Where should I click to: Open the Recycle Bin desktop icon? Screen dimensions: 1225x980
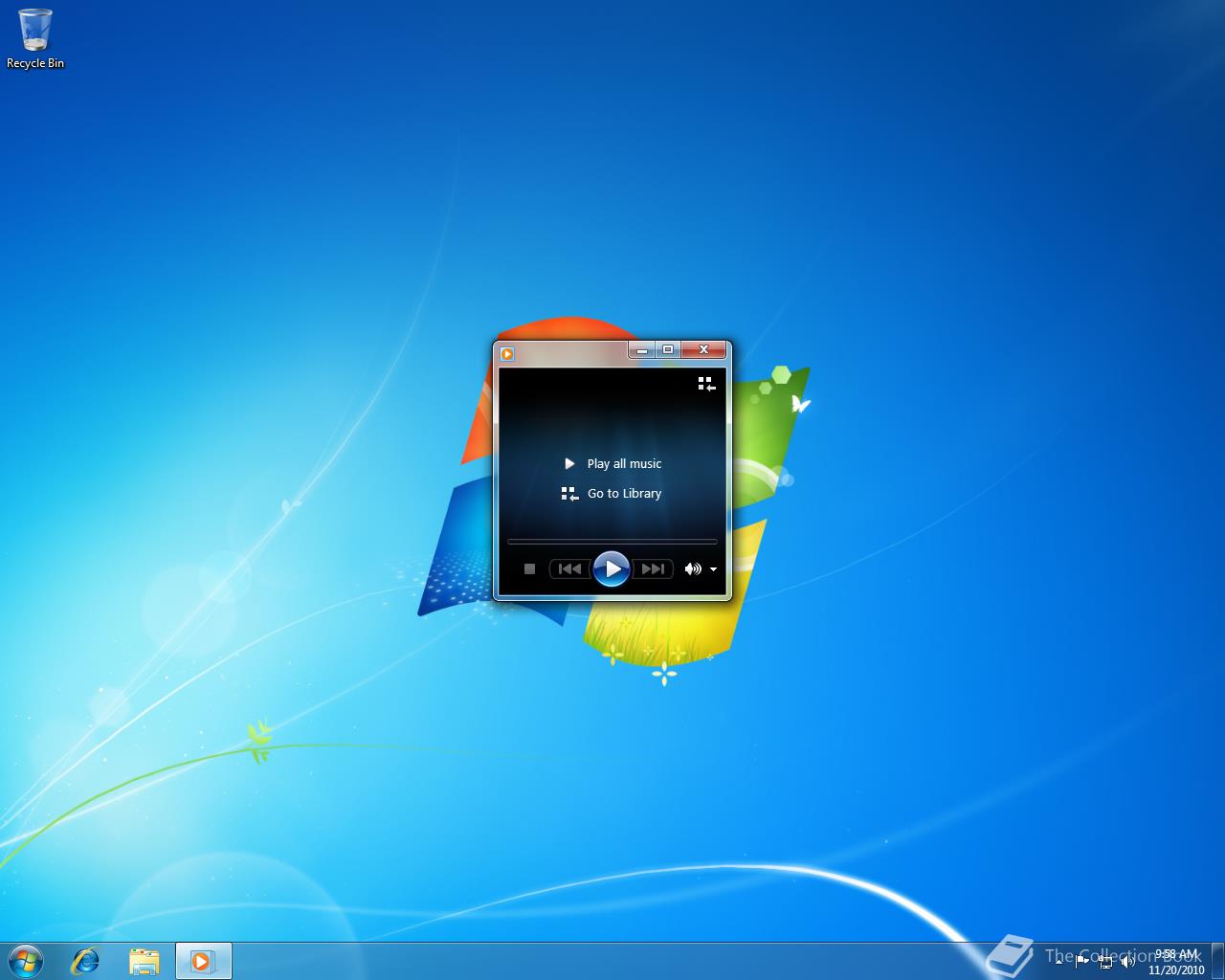pos(35,38)
